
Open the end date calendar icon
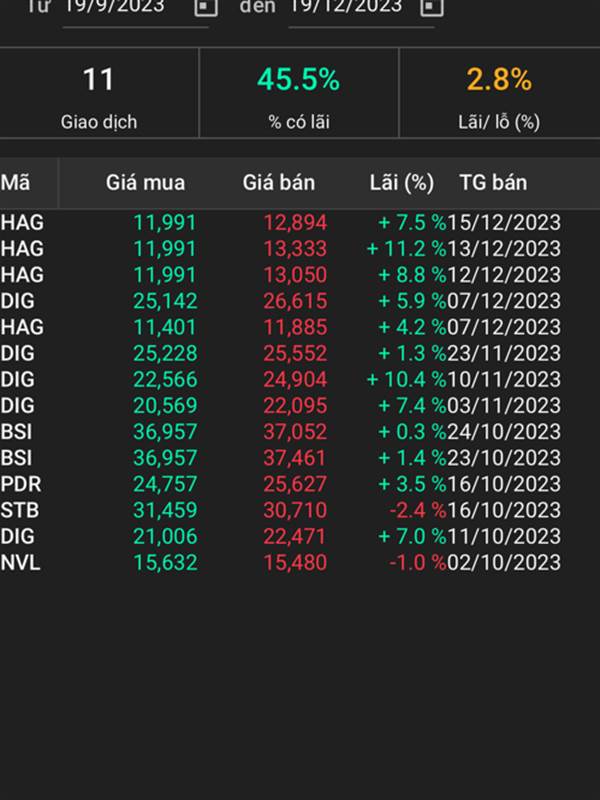pyautogui.click(x=432, y=7)
